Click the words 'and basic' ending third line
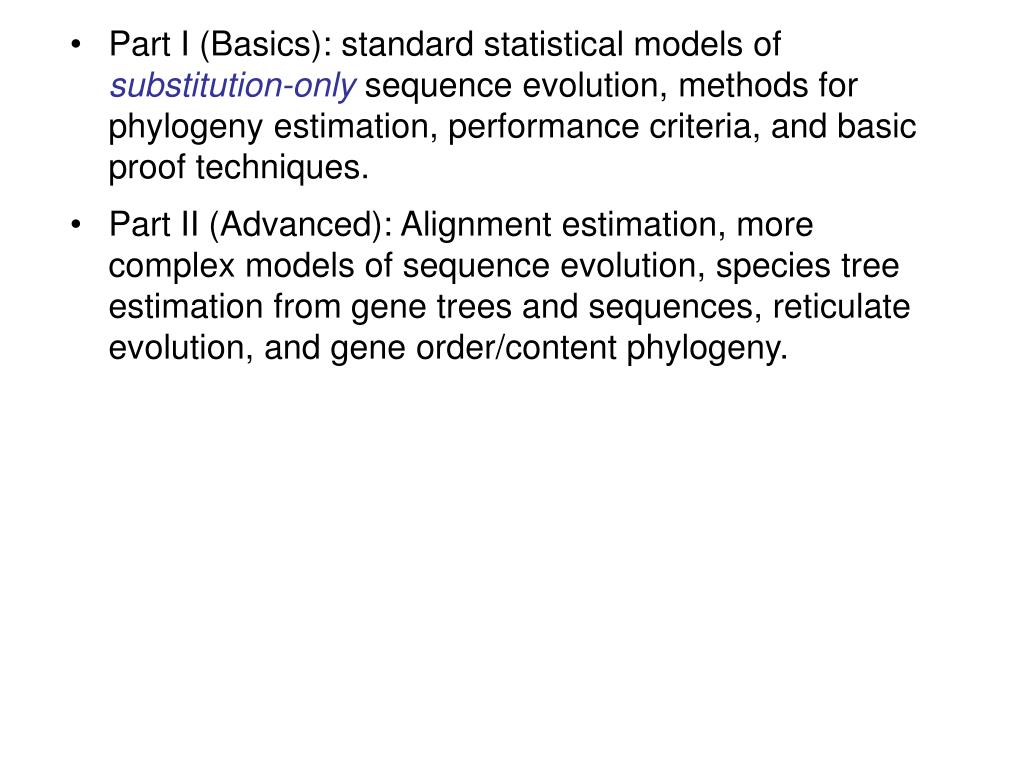1024x768 pixels. [x=844, y=127]
